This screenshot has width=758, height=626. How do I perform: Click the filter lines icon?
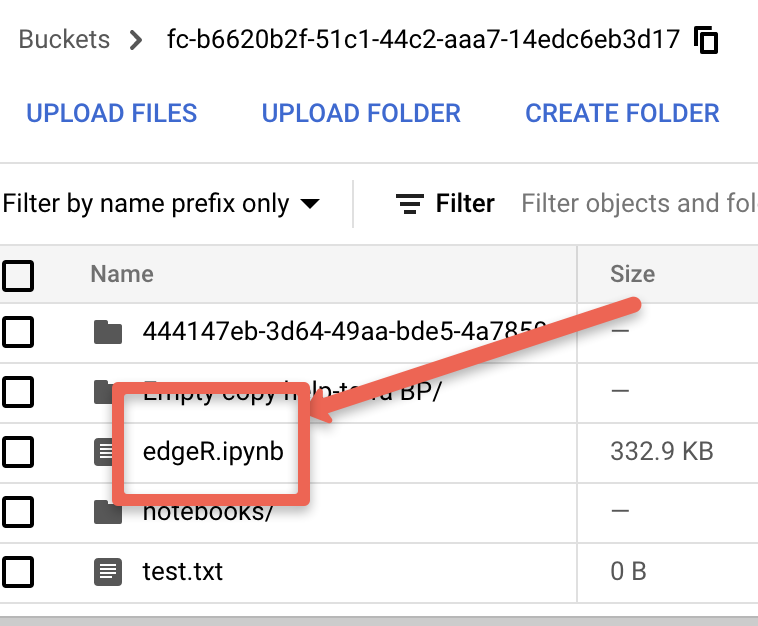(410, 204)
